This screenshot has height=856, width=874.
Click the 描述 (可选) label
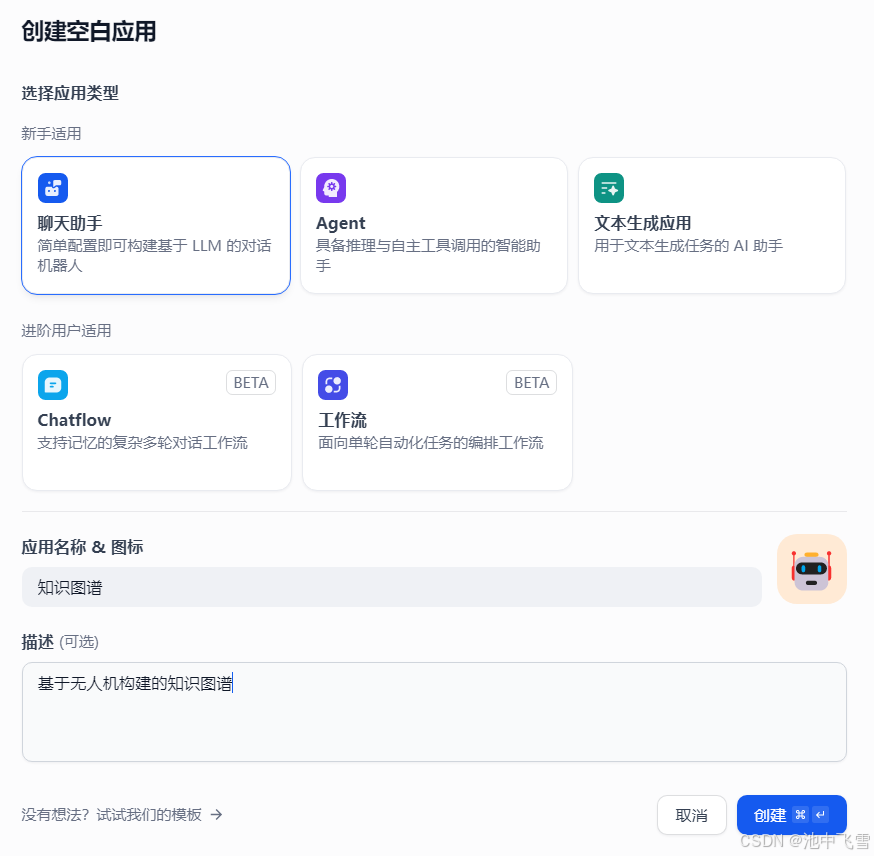click(60, 642)
